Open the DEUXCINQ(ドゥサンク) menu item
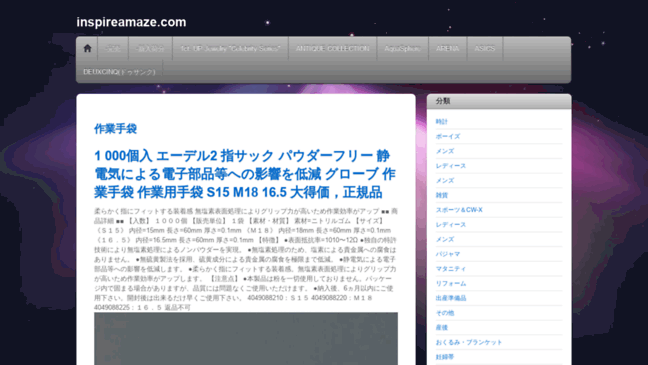The height and width of the screenshot is (365, 648). point(119,72)
